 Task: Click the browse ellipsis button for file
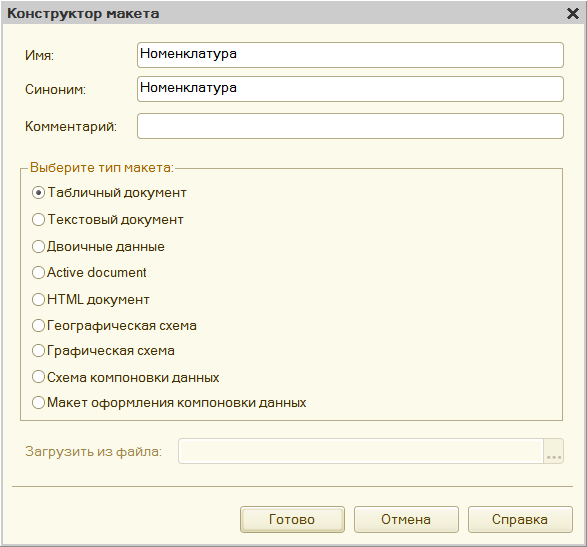pos(553,451)
